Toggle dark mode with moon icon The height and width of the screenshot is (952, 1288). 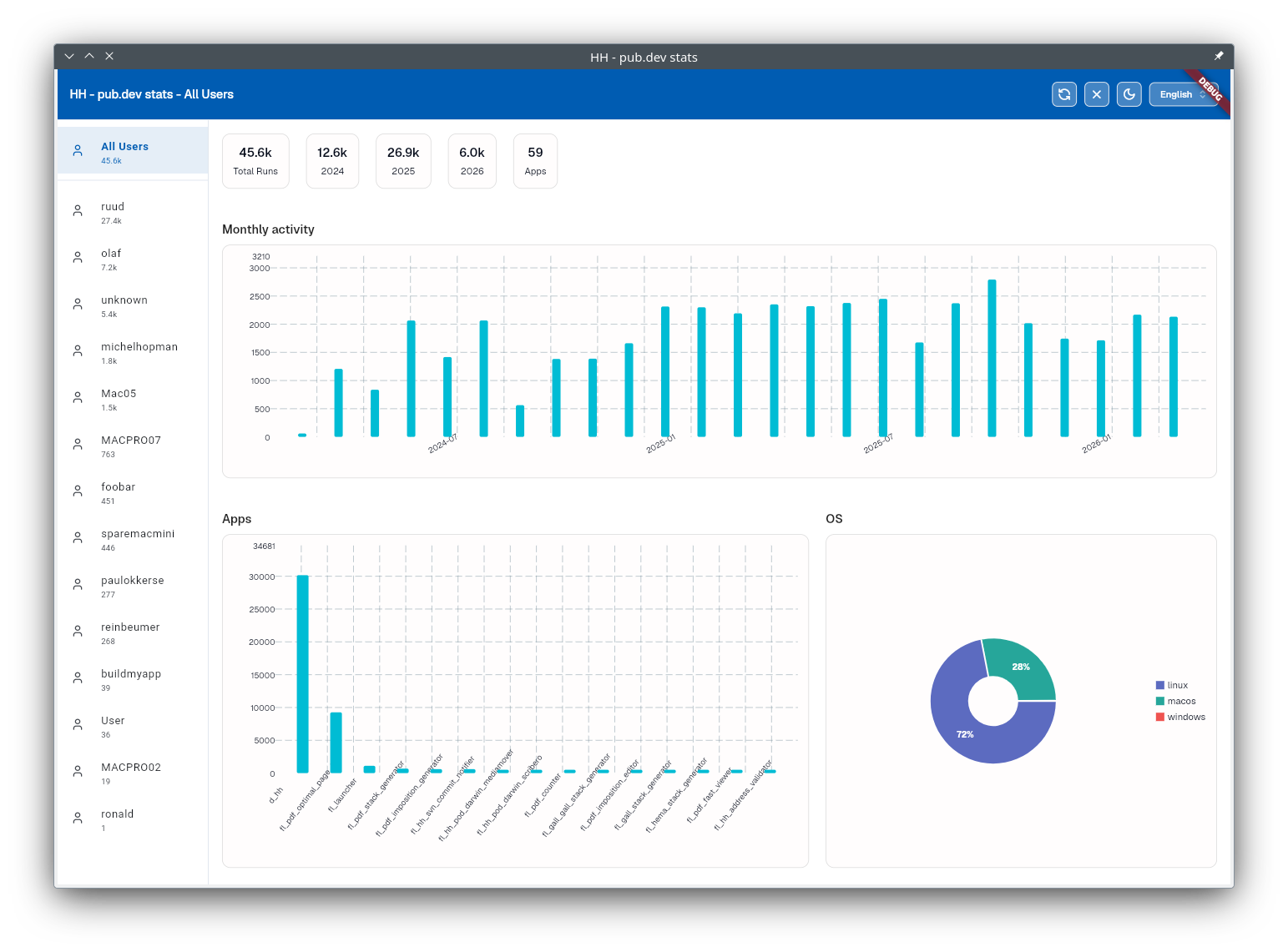1129,94
